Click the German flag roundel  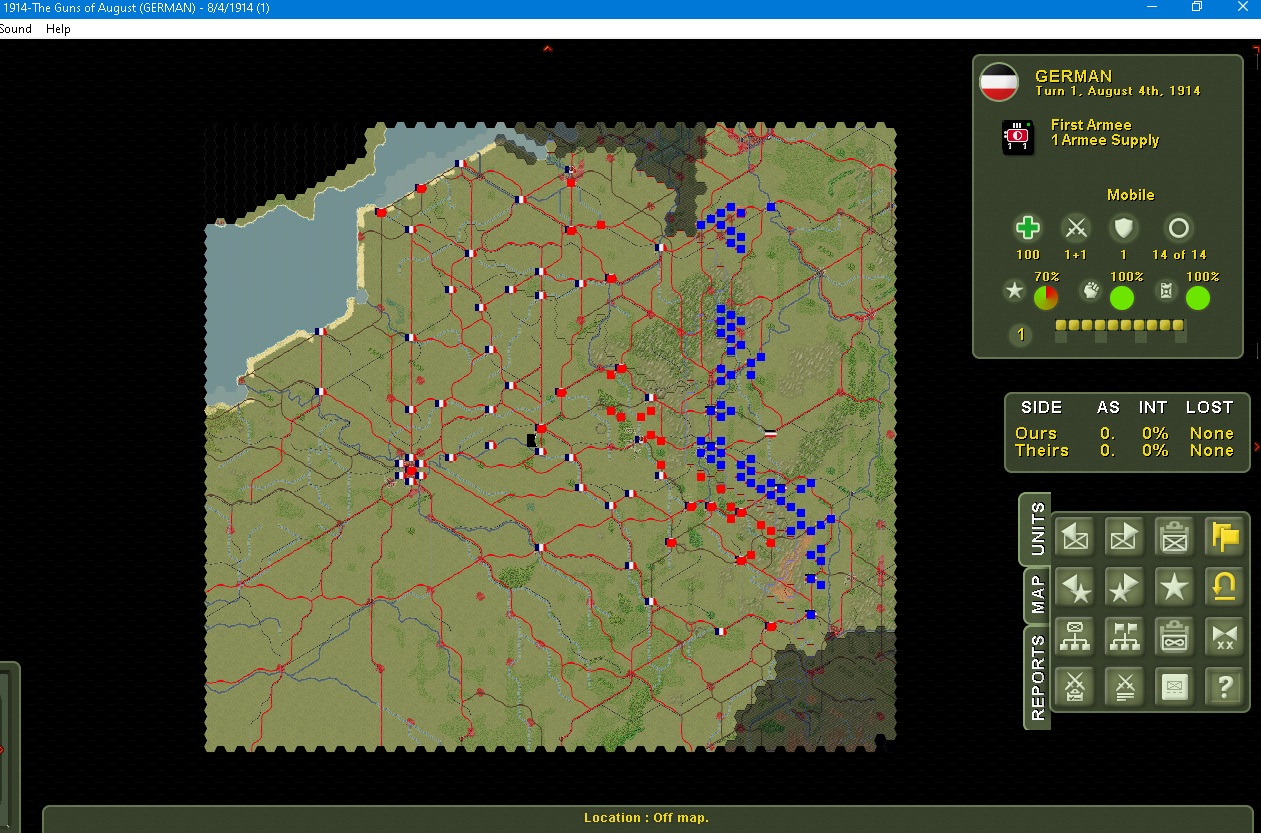998,82
